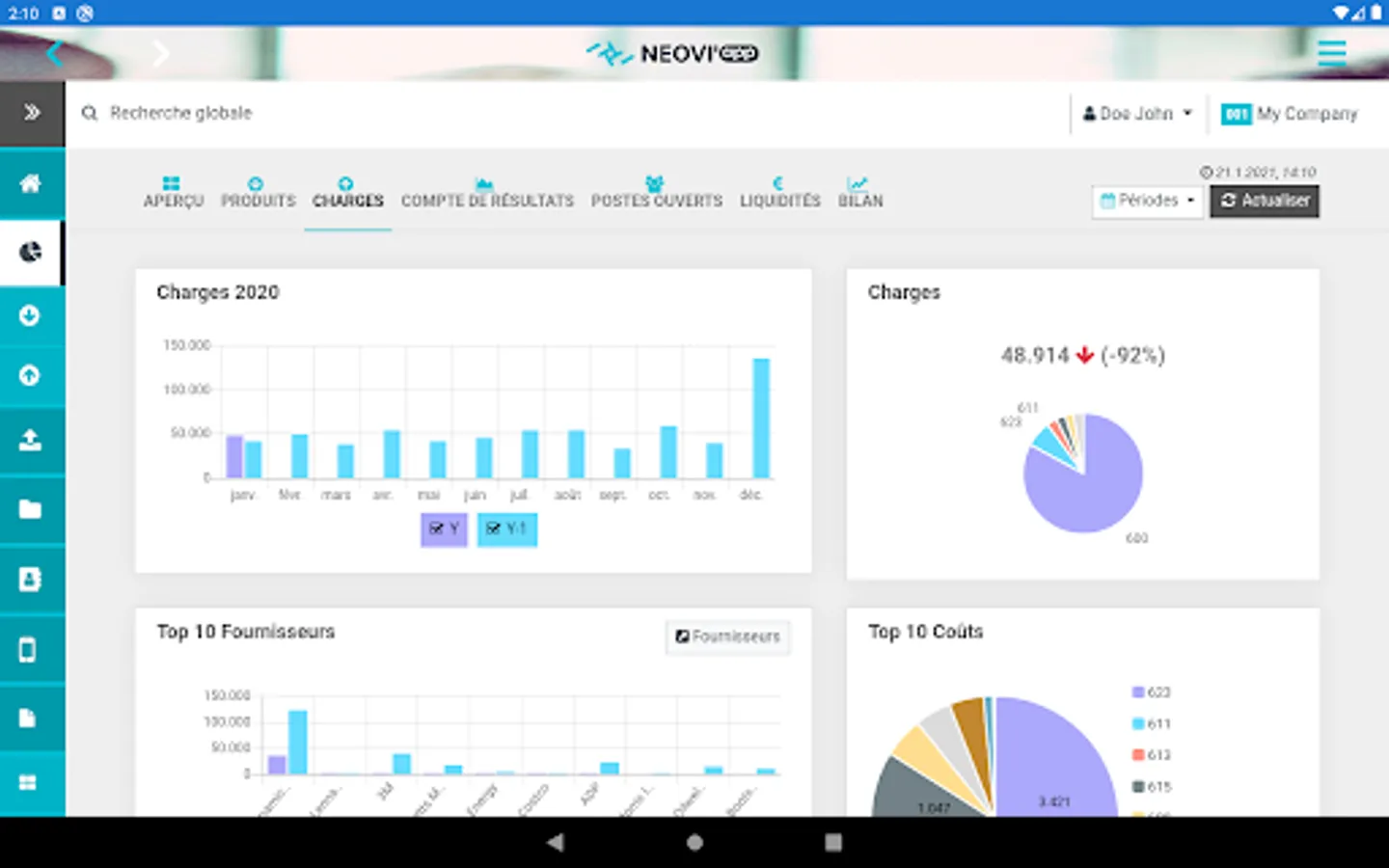Screen dimensions: 1389x868
Task: Open the mobile phone sidebar icon
Action: pos(28,649)
